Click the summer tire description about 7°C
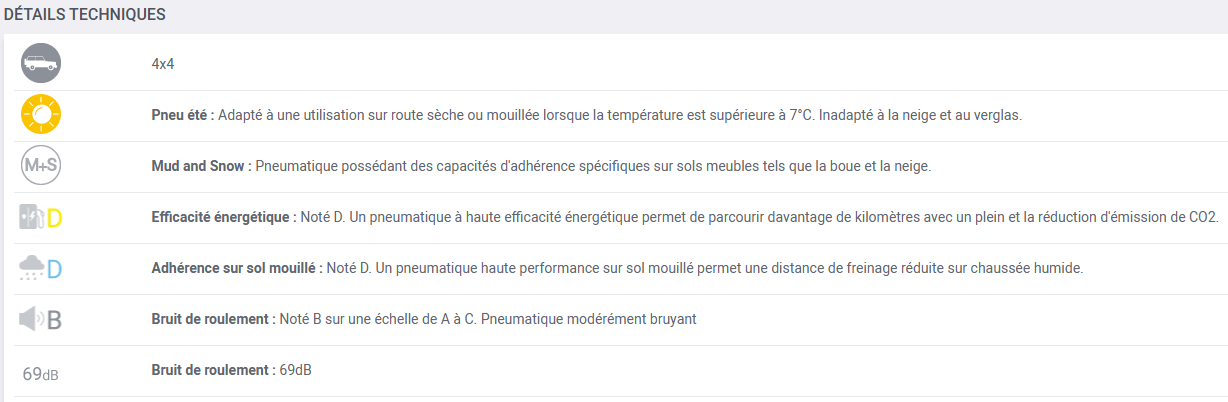This screenshot has height=402, width=1228. point(620,115)
